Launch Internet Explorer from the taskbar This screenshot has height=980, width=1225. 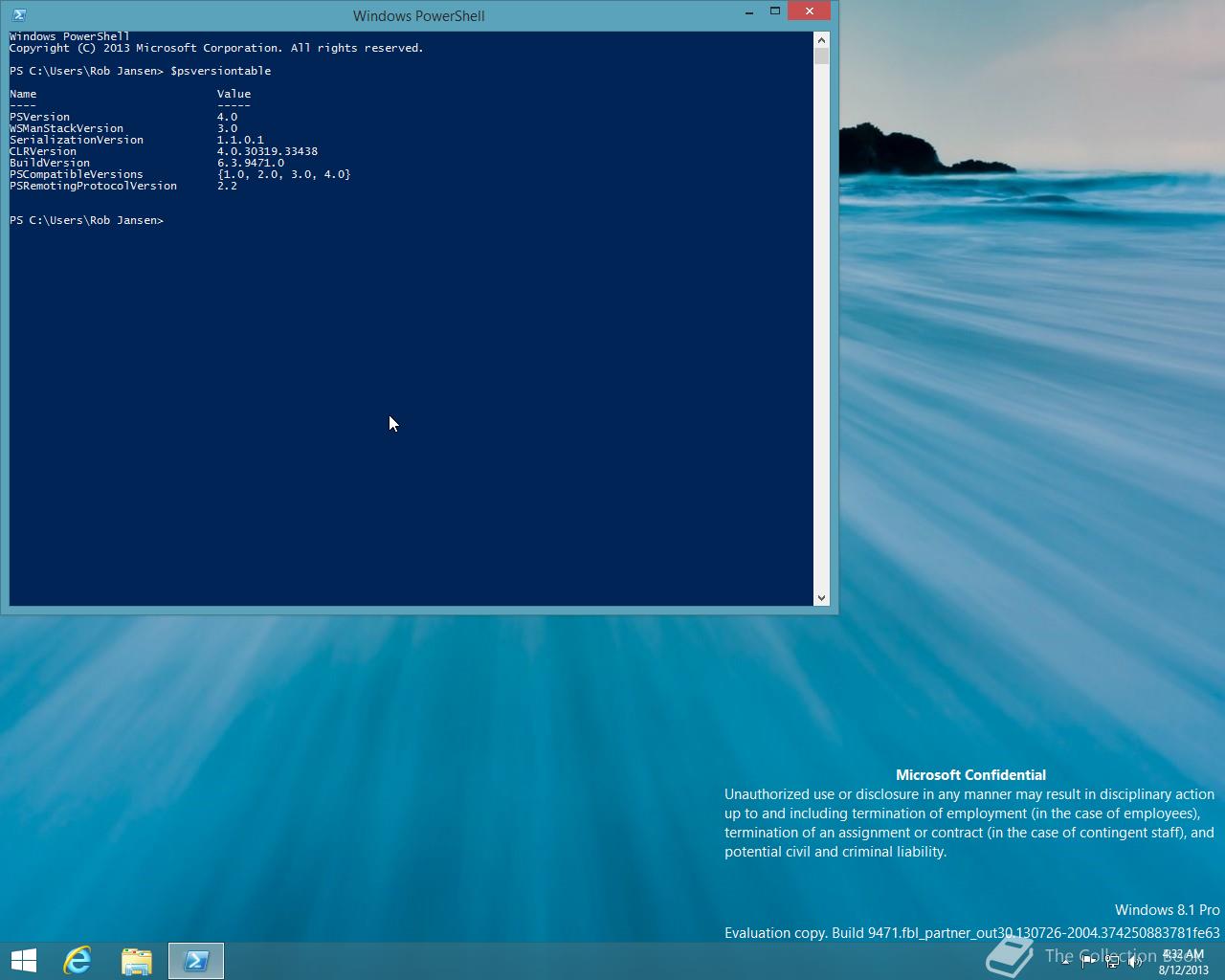click(78, 960)
